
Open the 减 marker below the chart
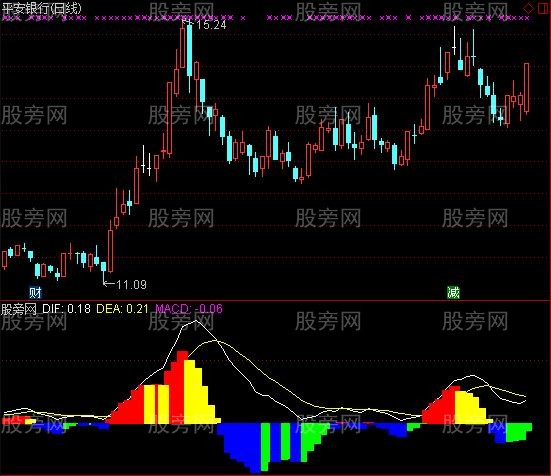[x=453, y=292]
